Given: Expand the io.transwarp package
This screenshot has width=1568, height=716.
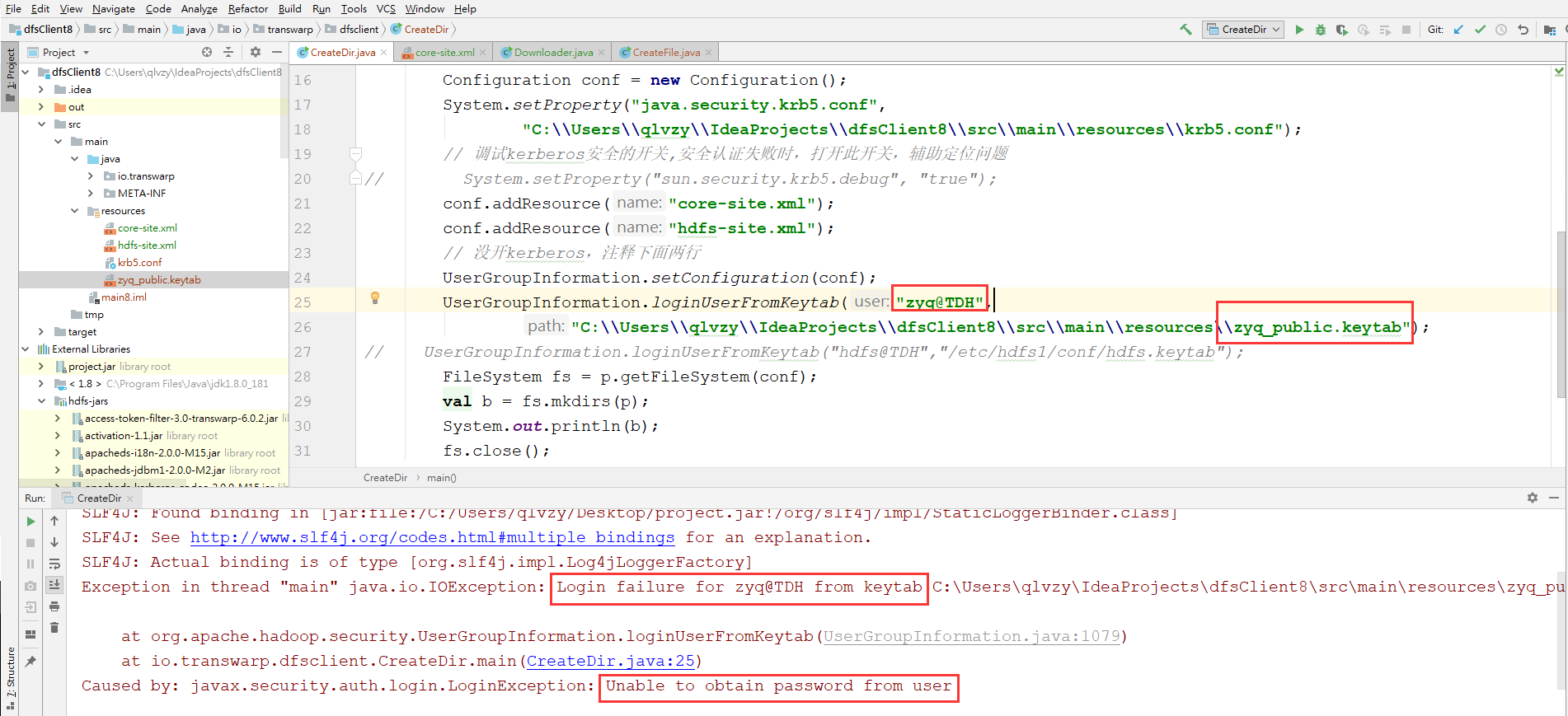Looking at the screenshot, I should pyautogui.click(x=91, y=176).
